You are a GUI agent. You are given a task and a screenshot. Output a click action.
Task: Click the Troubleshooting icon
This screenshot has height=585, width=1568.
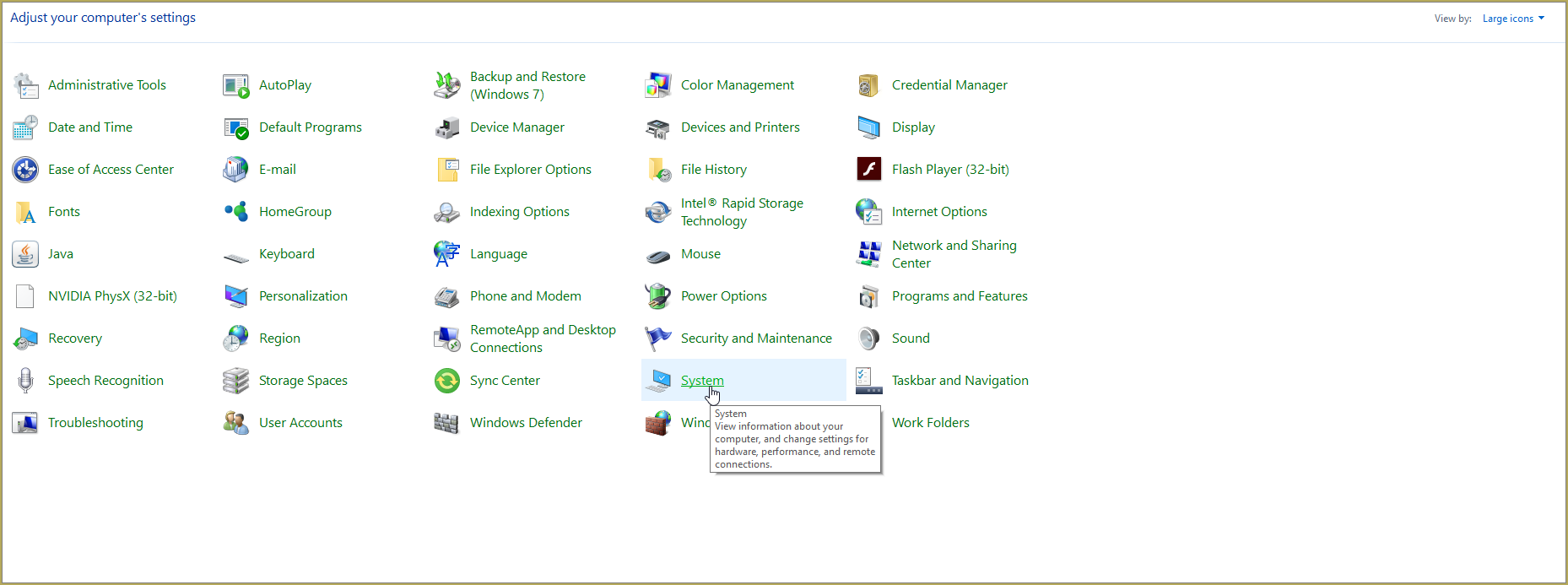point(25,423)
